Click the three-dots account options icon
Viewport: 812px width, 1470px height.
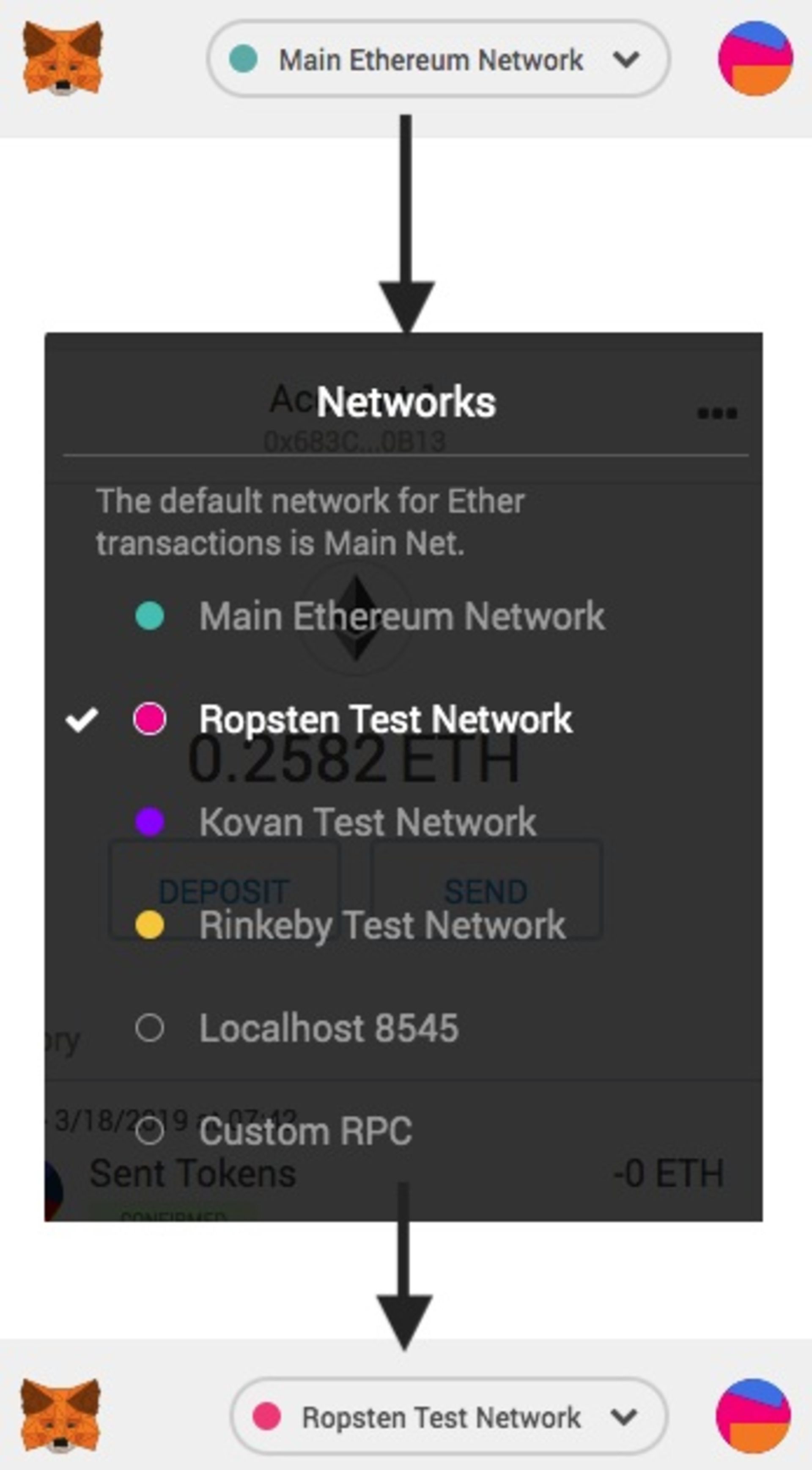point(717,412)
